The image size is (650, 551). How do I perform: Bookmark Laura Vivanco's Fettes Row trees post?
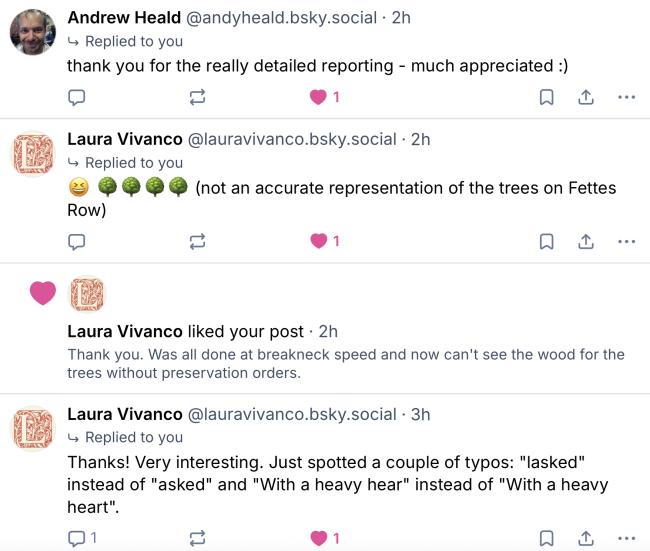[x=547, y=240]
